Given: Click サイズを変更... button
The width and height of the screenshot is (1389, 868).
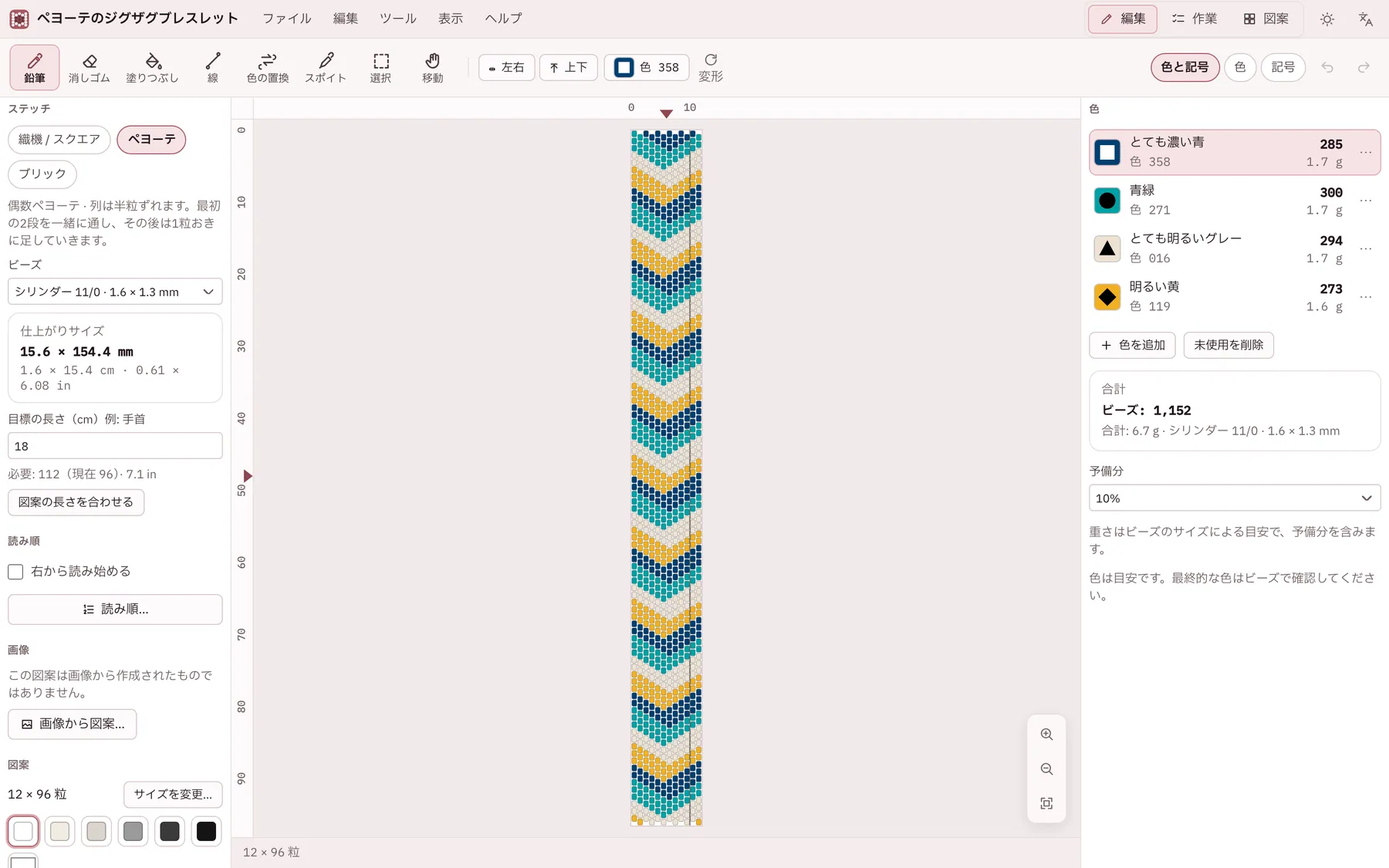Looking at the screenshot, I should (x=173, y=795).
